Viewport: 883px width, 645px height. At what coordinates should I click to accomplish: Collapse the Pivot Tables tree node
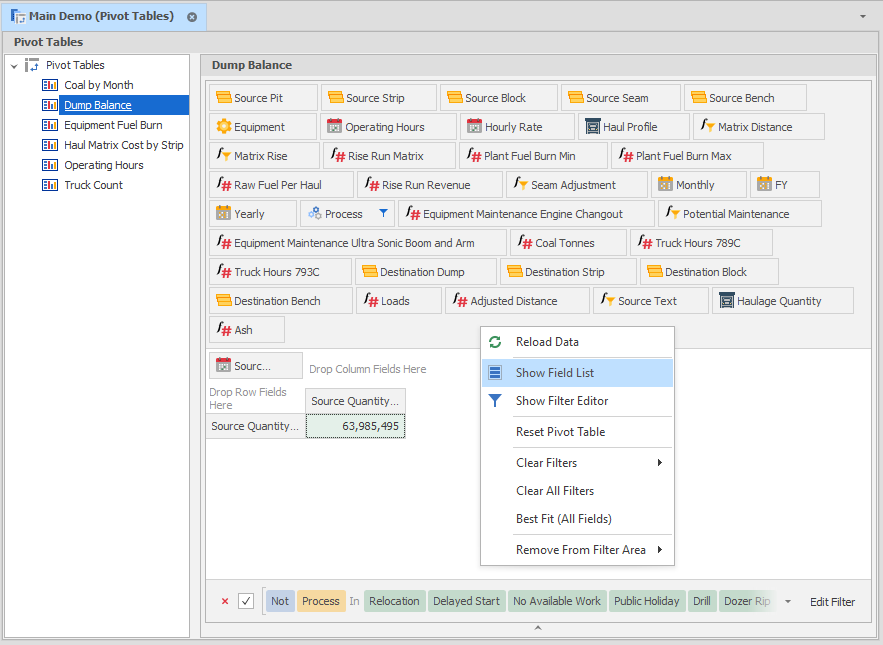11,64
